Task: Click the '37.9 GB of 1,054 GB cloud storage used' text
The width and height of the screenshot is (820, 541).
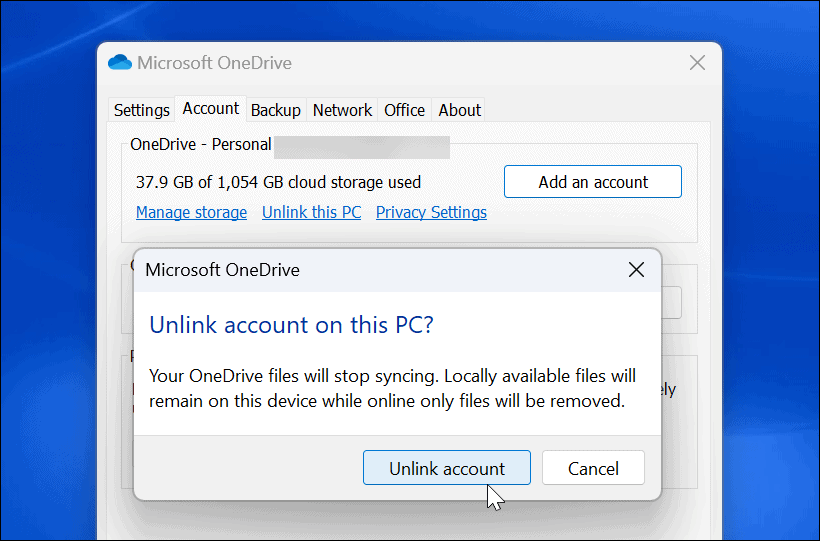Action: pos(278,182)
